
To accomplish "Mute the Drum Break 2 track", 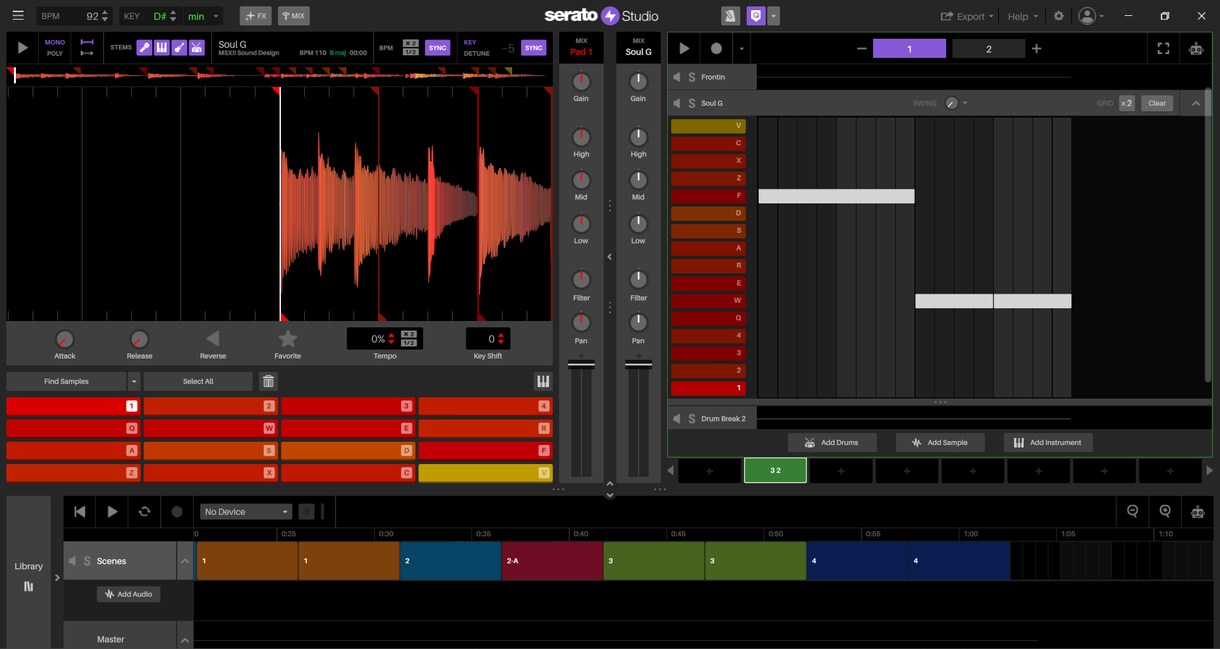I will tap(677, 418).
